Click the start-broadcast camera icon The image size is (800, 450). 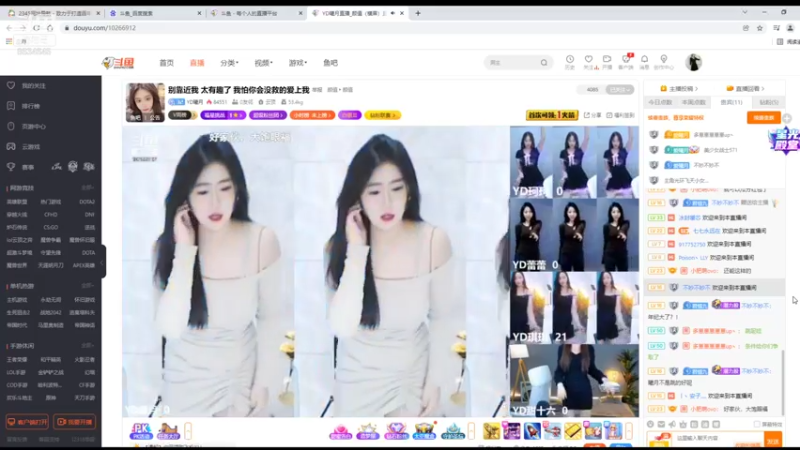607,62
